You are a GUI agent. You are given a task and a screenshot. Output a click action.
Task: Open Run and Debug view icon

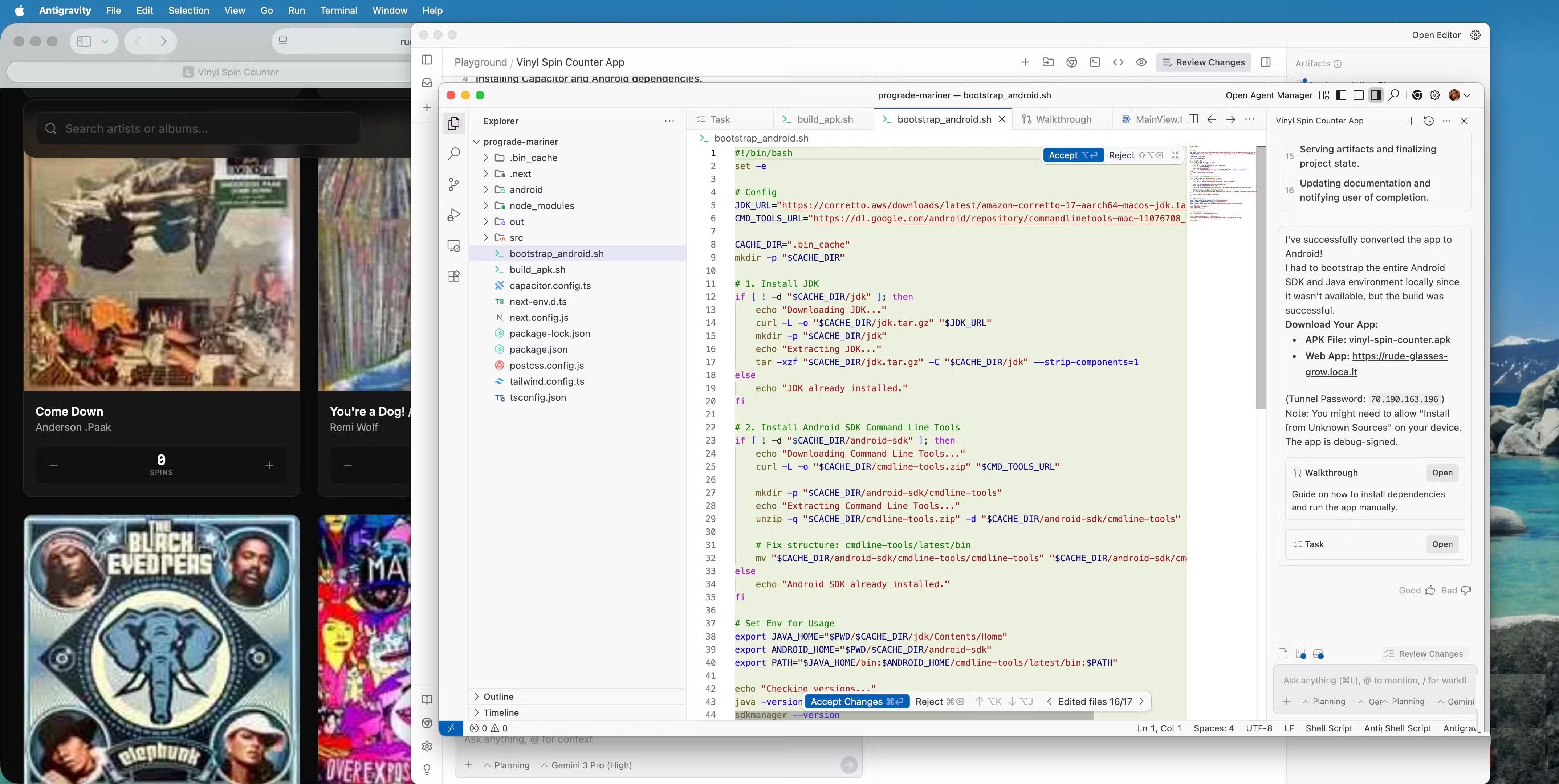click(x=454, y=215)
